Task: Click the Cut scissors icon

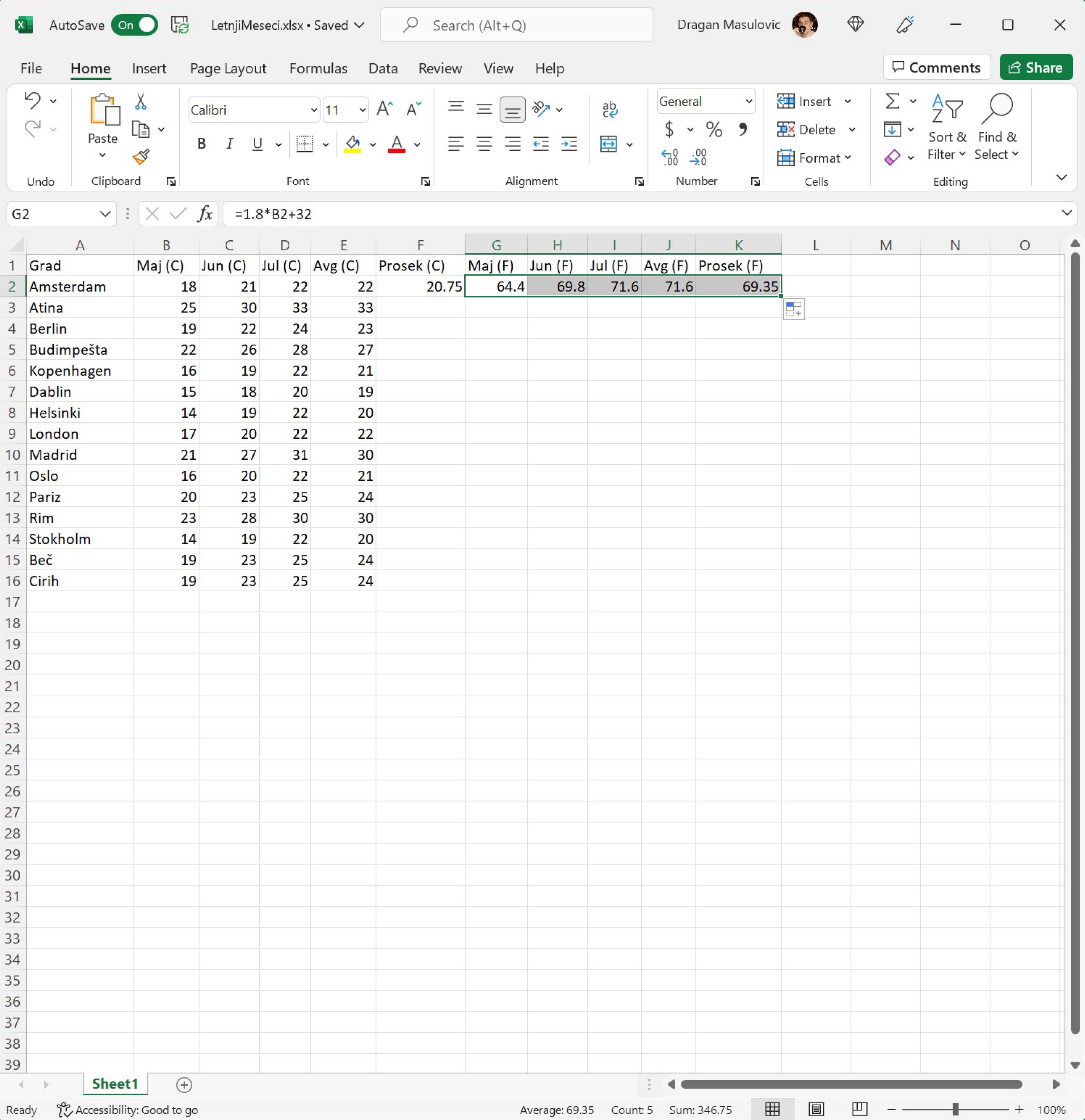Action: point(141,102)
